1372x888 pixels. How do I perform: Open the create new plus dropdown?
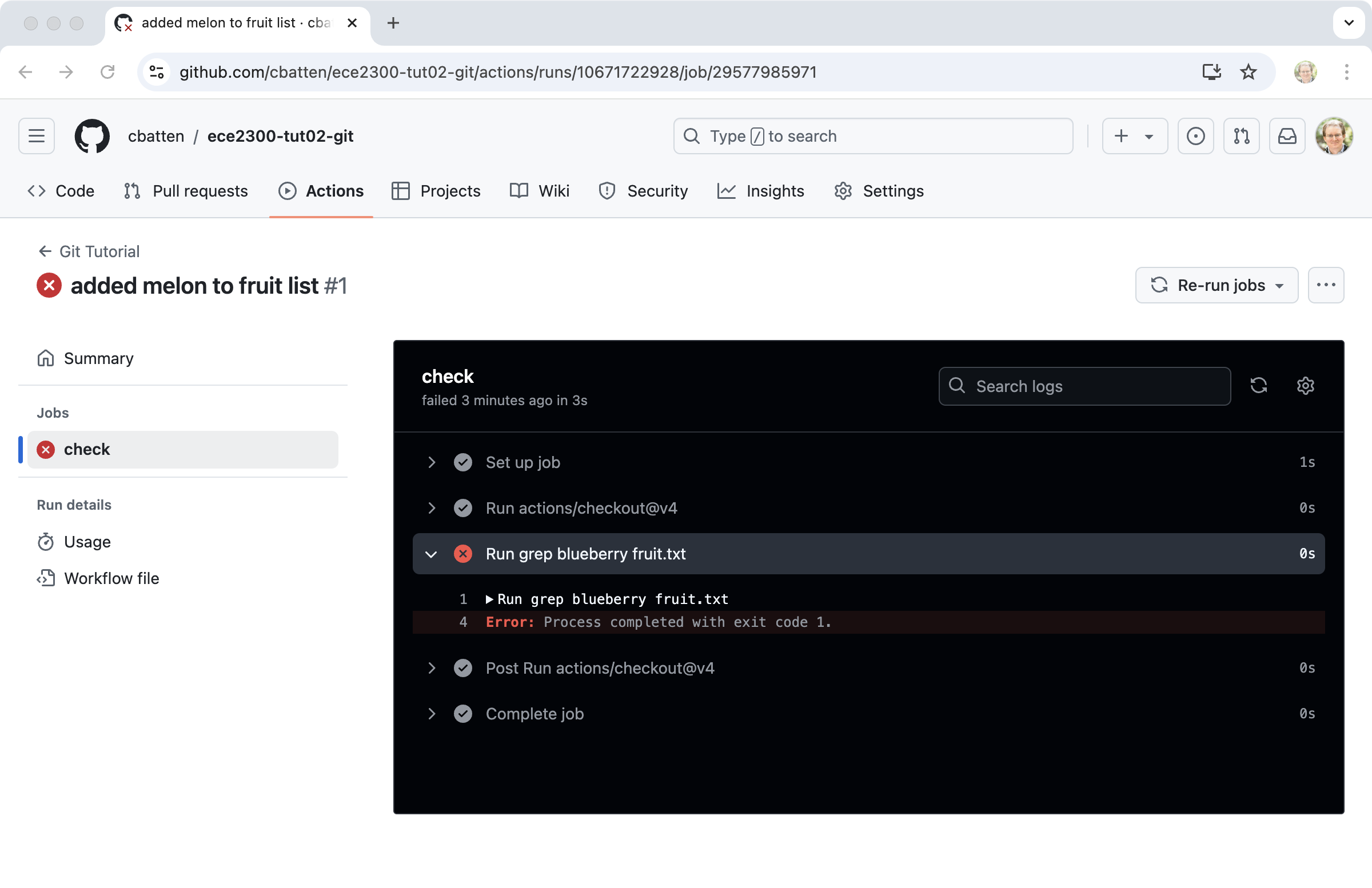1134,136
